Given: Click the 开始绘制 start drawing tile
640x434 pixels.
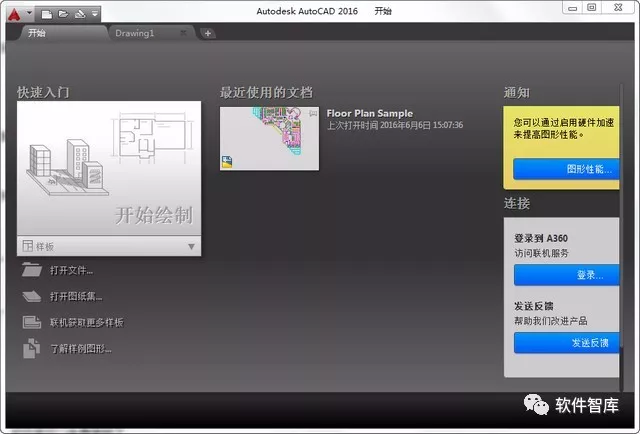Looking at the screenshot, I should 109,168.
